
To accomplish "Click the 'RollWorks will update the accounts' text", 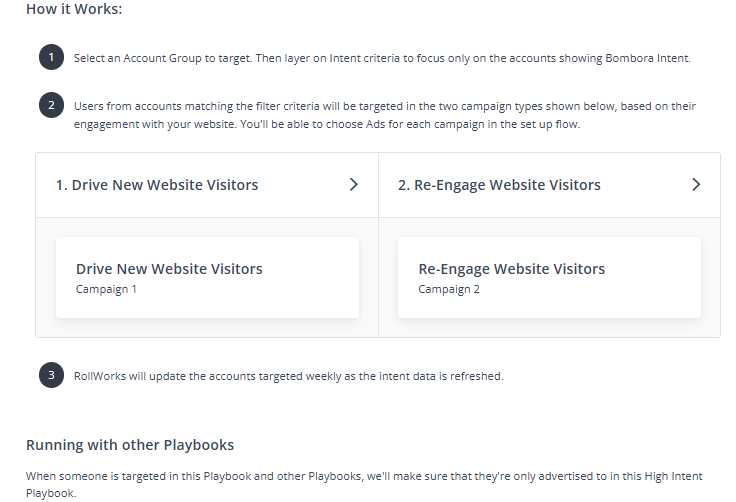I will [x=288, y=377].
